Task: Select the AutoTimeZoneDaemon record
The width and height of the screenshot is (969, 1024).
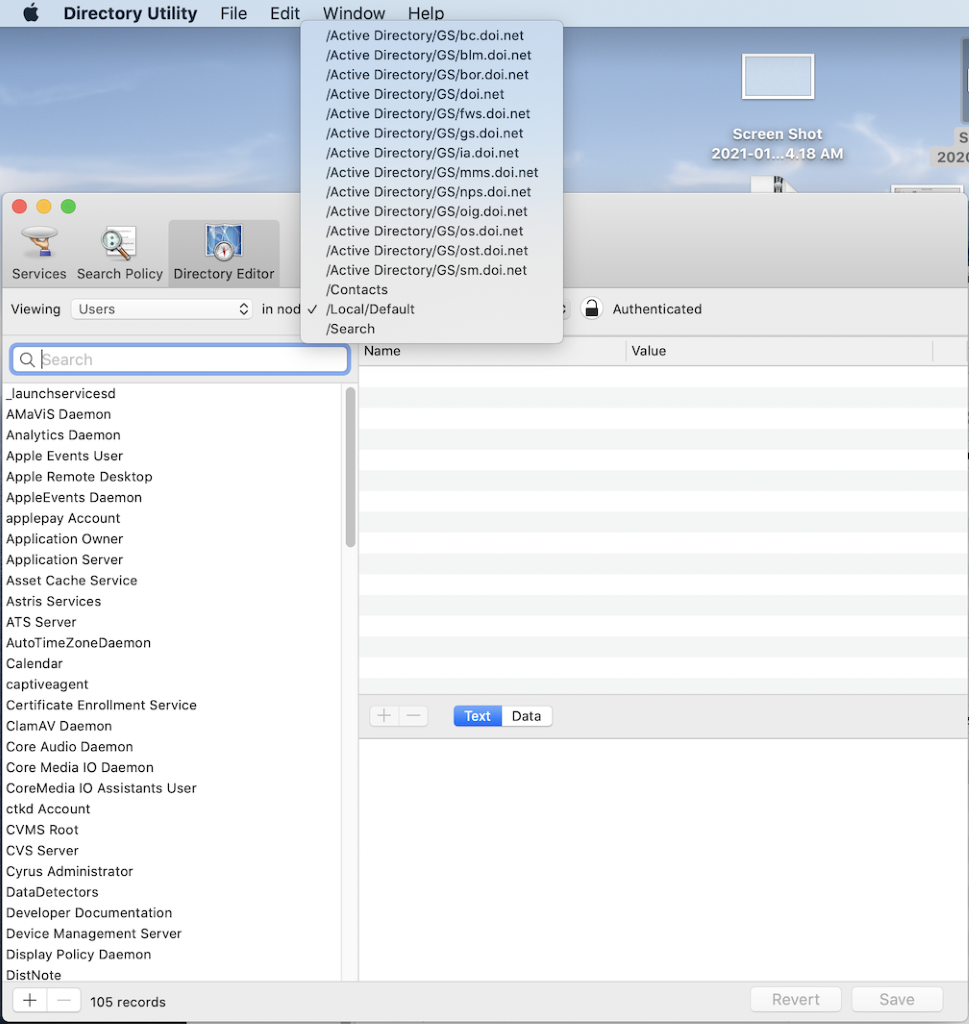Action: 172,643
